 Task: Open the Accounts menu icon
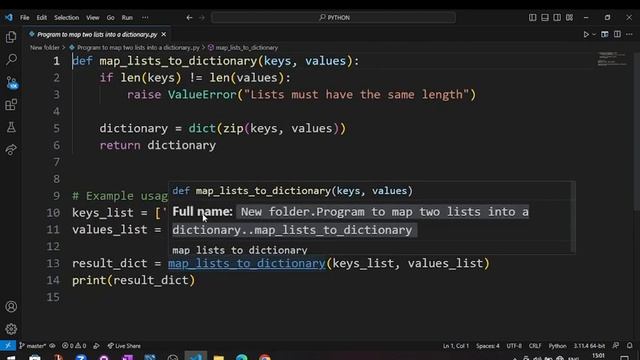pyautogui.click(x=11, y=307)
